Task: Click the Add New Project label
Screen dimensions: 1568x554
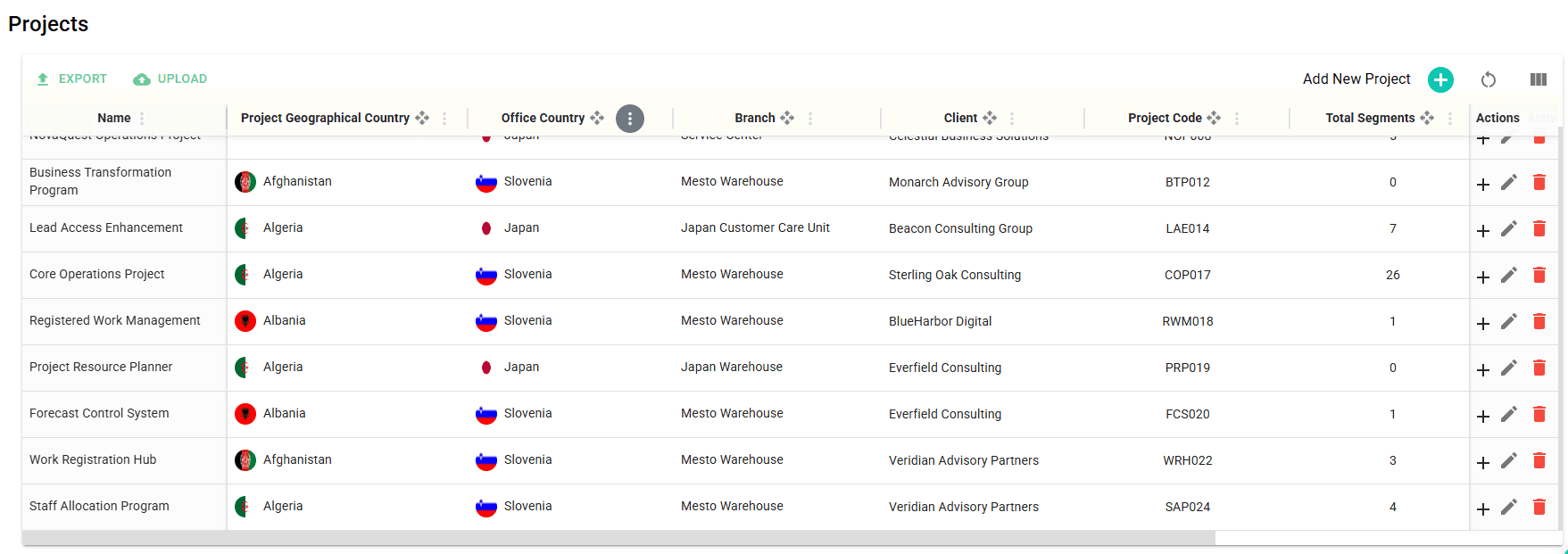Action: (x=1356, y=79)
